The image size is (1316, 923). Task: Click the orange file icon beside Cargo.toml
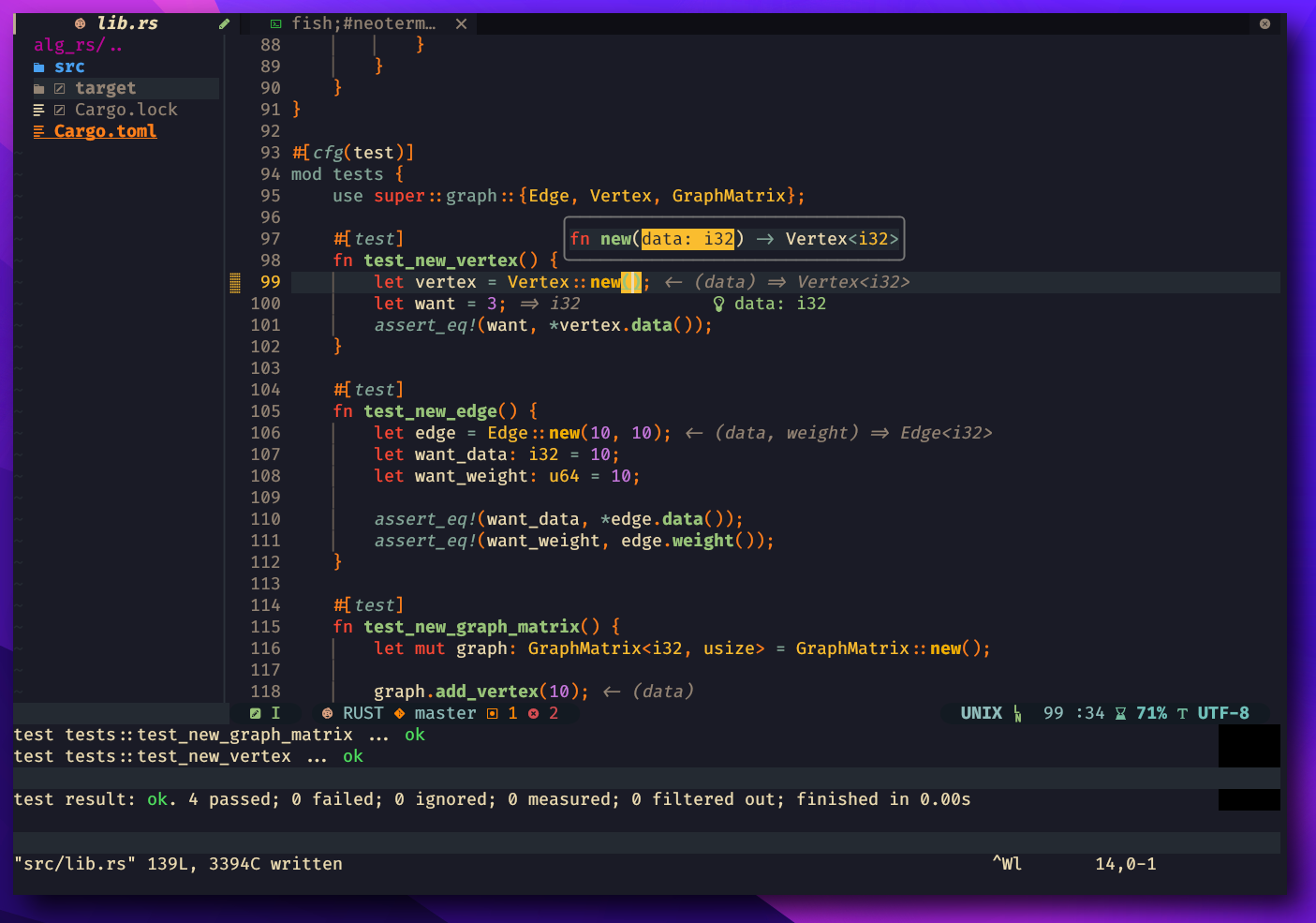[39, 132]
